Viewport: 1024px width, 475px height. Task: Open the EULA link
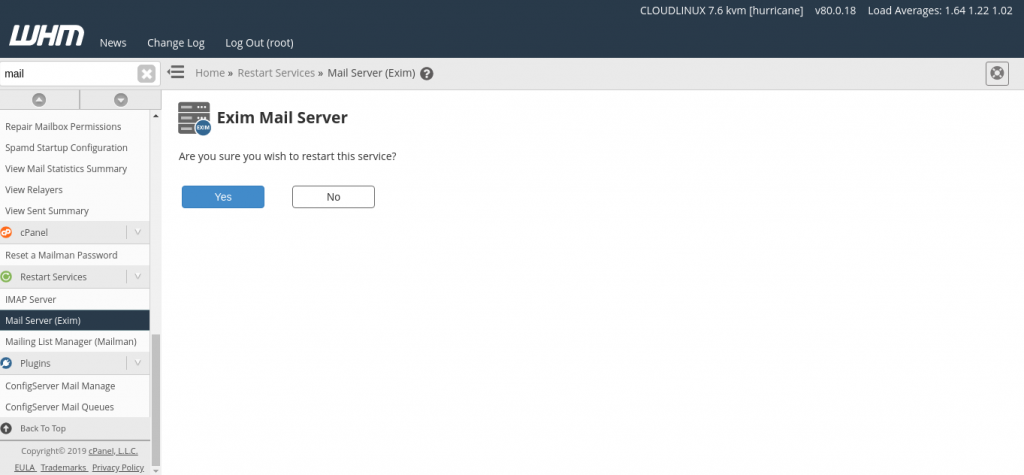tap(25, 468)
